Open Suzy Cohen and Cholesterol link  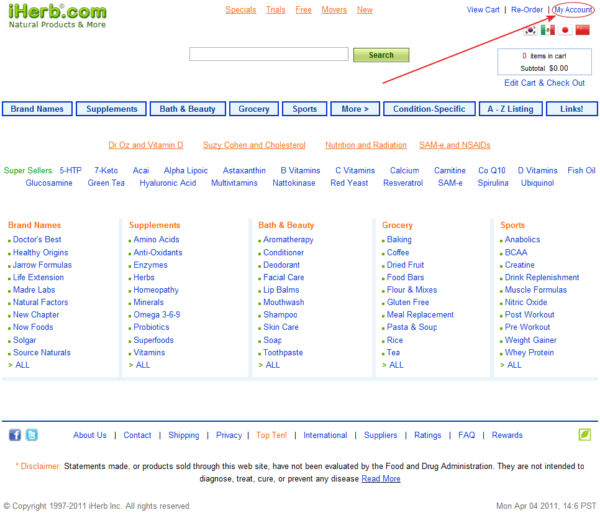coord(254,145)
